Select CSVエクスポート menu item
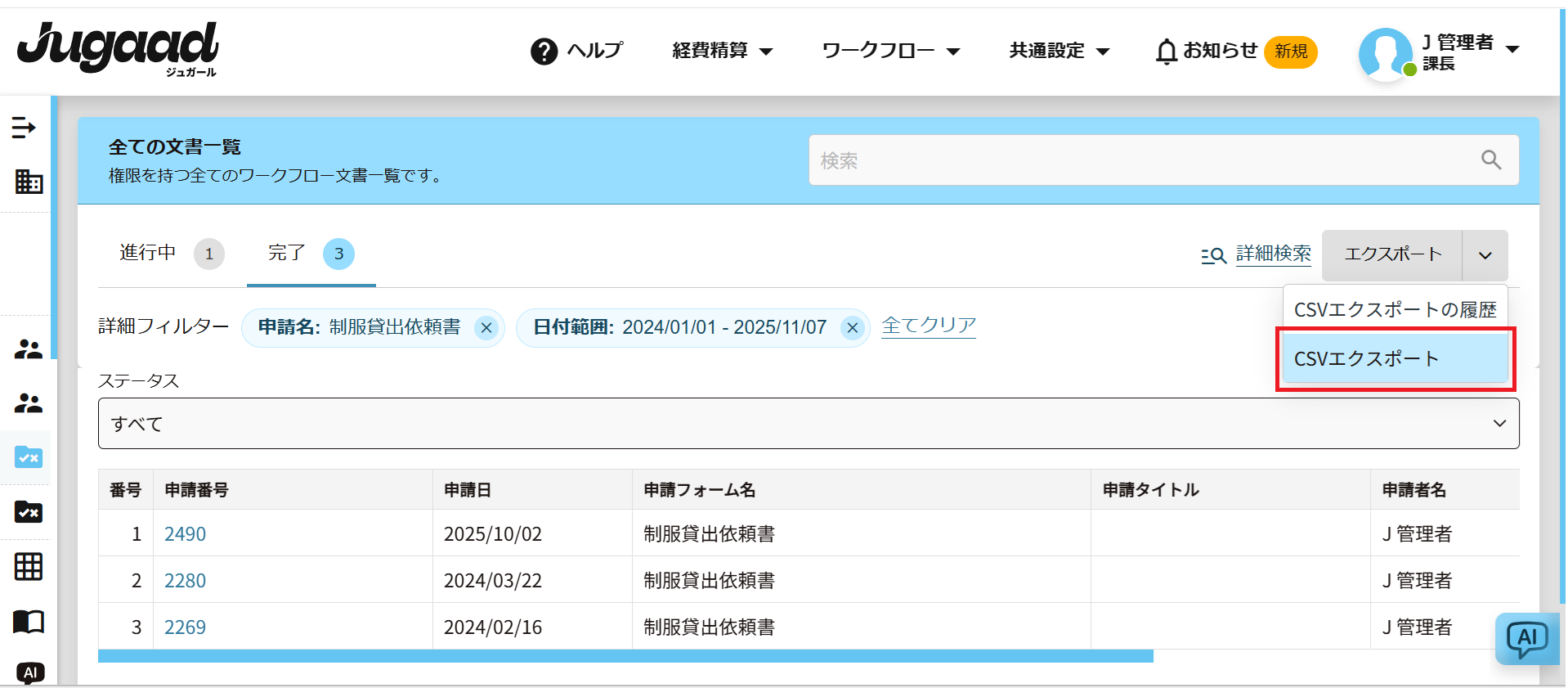This screenshot has height=688, width=1568. (x=1394, y=358)
